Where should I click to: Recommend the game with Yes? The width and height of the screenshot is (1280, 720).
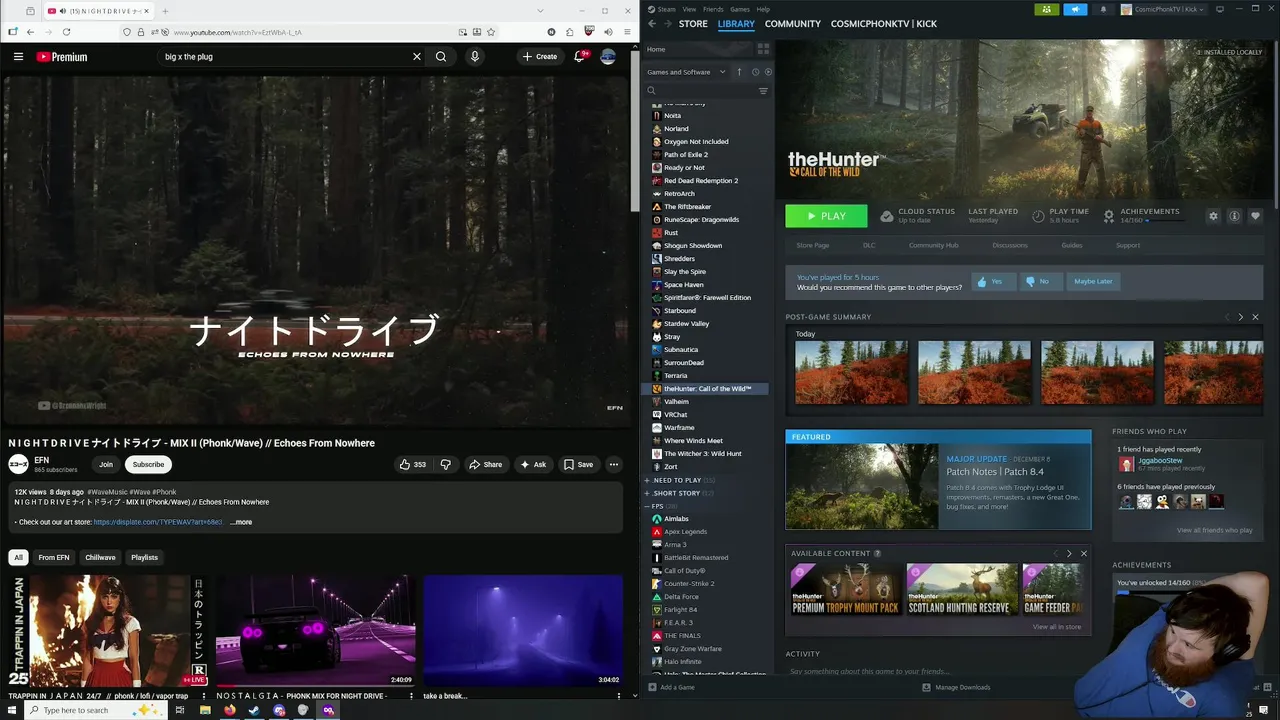[991, 281]
